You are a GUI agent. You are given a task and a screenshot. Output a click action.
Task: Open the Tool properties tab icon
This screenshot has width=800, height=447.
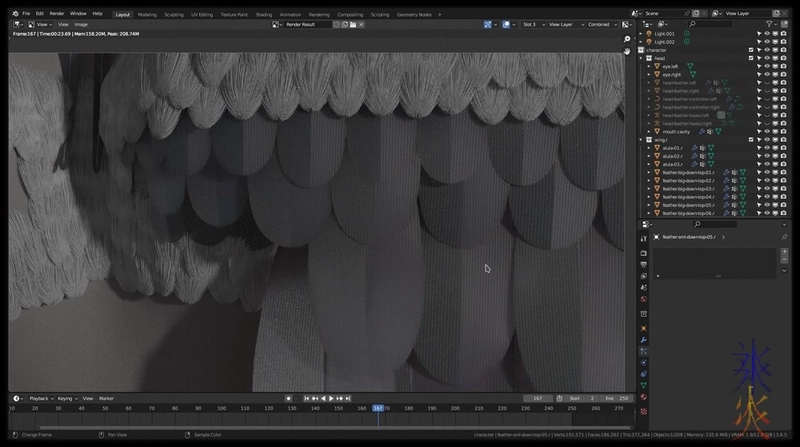point(643,239)
